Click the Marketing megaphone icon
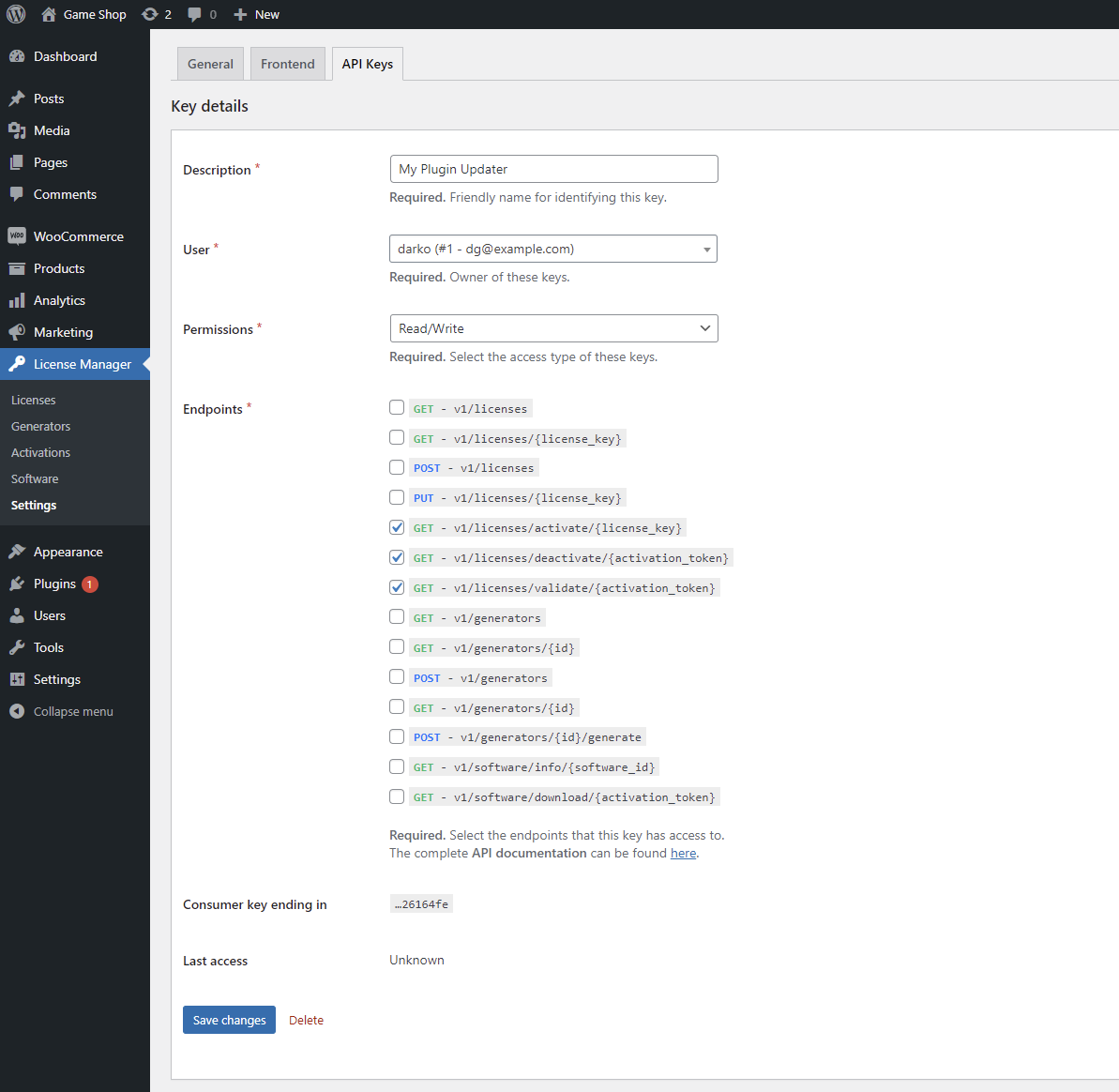This screenshot has height=1092, width=1119. (x=17, y=332)
